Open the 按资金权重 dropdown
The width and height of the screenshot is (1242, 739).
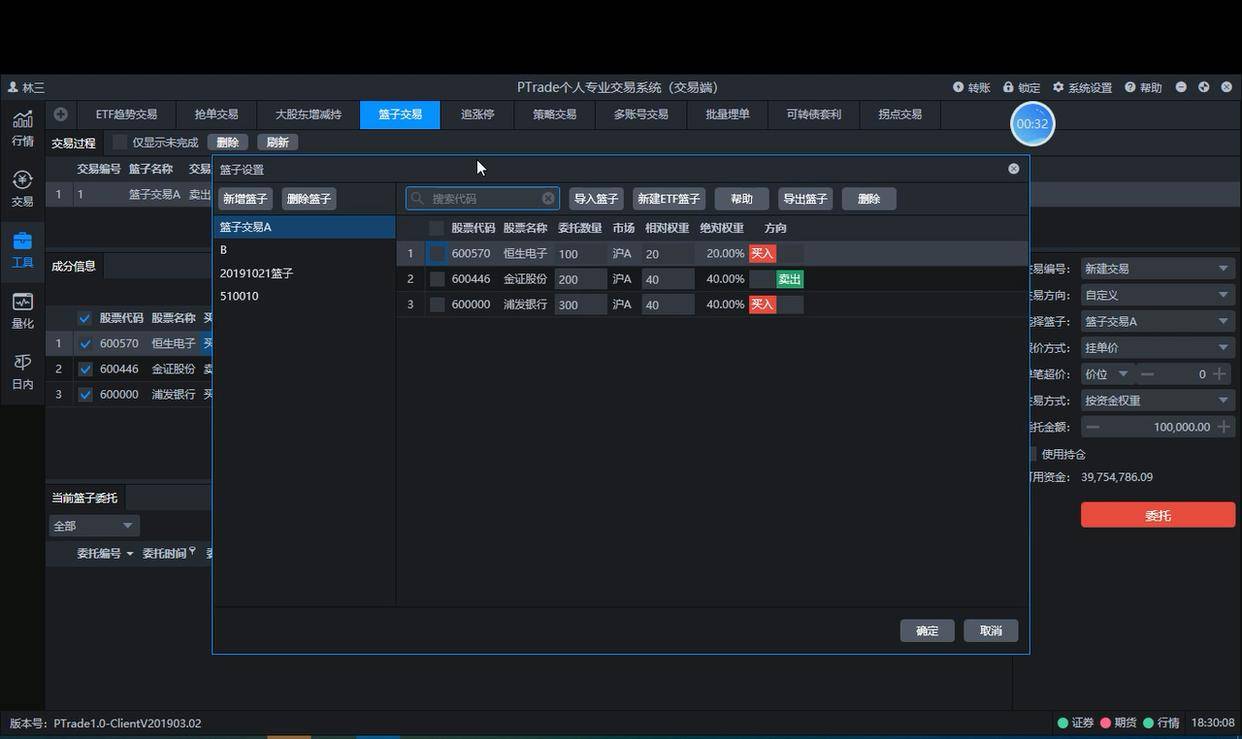1157,400
